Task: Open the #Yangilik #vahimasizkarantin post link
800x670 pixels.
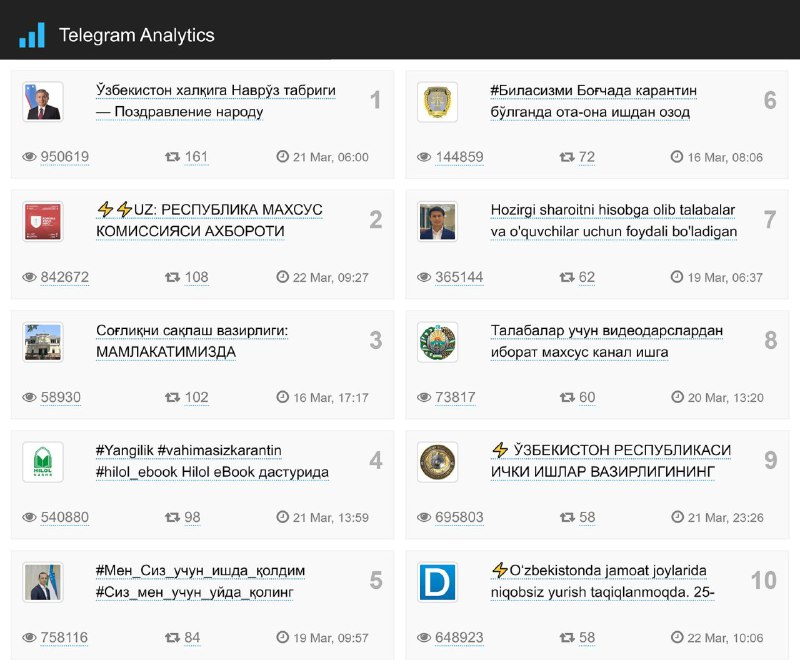Action: tap(212, 461)
